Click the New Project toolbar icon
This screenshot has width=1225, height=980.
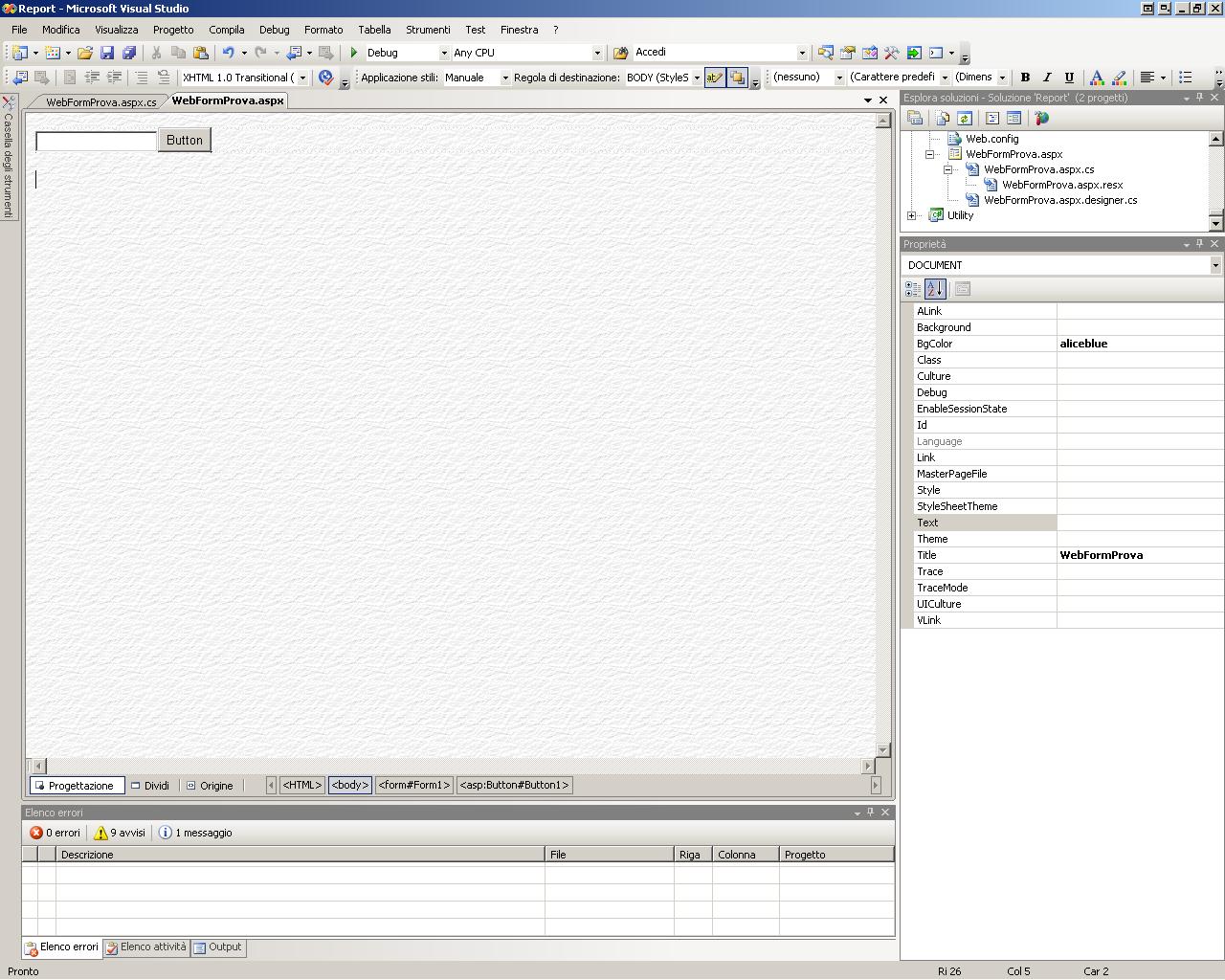click(x=20, y=53)
